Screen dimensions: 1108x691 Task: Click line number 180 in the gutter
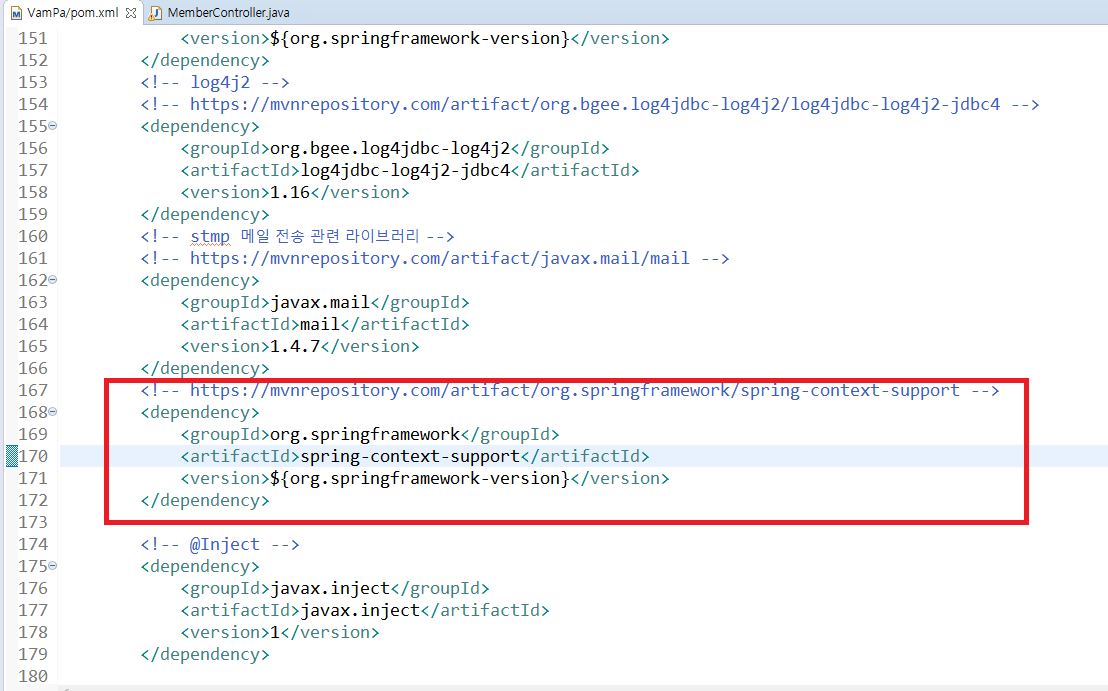pyautogui.click(x=33, y=676)
